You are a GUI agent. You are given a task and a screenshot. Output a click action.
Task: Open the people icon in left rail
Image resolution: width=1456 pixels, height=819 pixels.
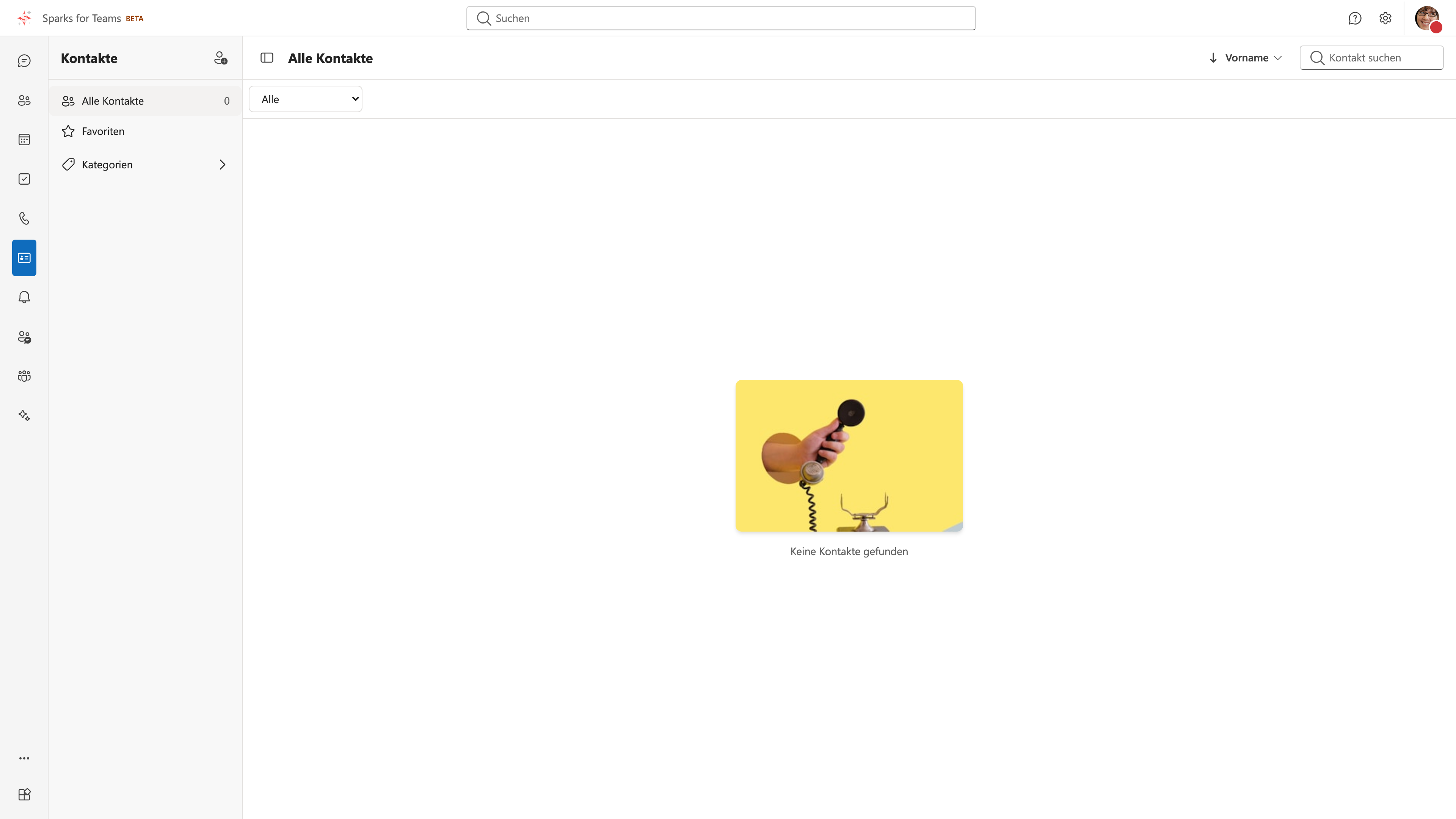[24, 100]
